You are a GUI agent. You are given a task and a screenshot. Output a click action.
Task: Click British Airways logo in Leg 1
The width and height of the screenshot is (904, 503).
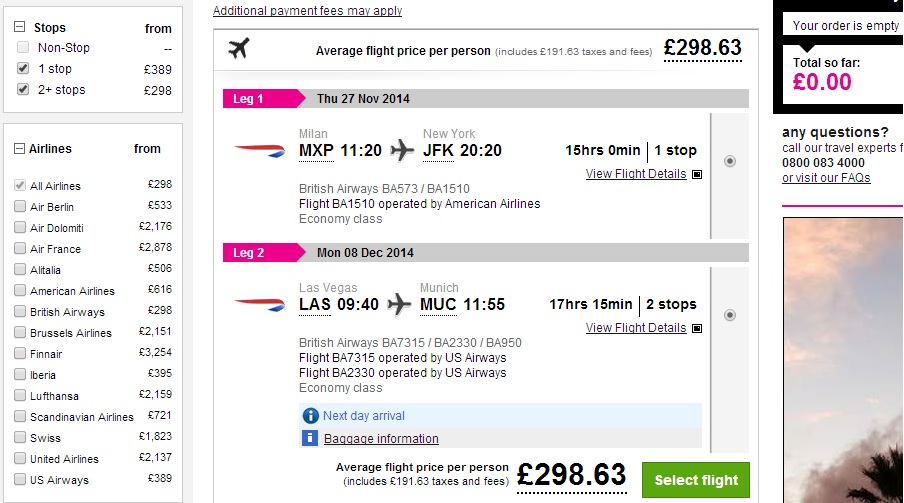click(x=259, y=150)
